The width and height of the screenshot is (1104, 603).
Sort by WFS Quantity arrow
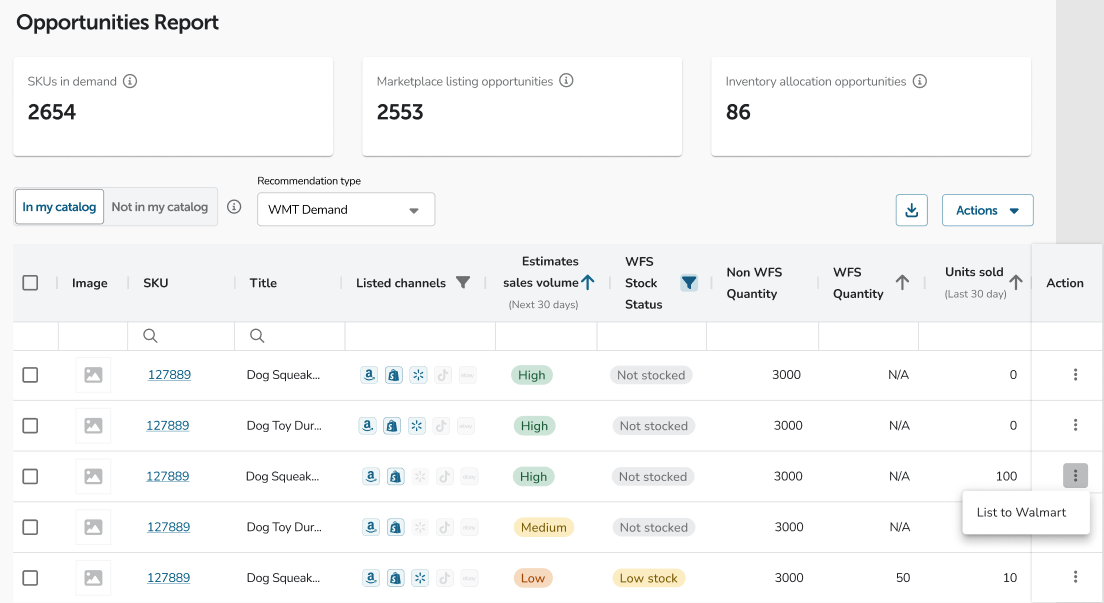point(902,282)
